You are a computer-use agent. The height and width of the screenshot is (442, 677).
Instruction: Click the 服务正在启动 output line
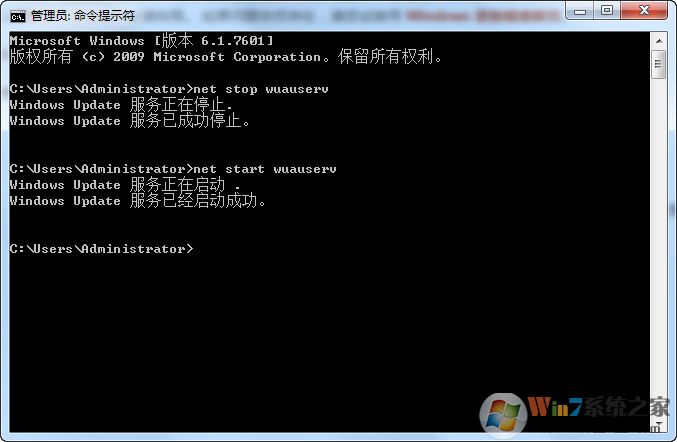pyautogui.click(x=125, y=185)
